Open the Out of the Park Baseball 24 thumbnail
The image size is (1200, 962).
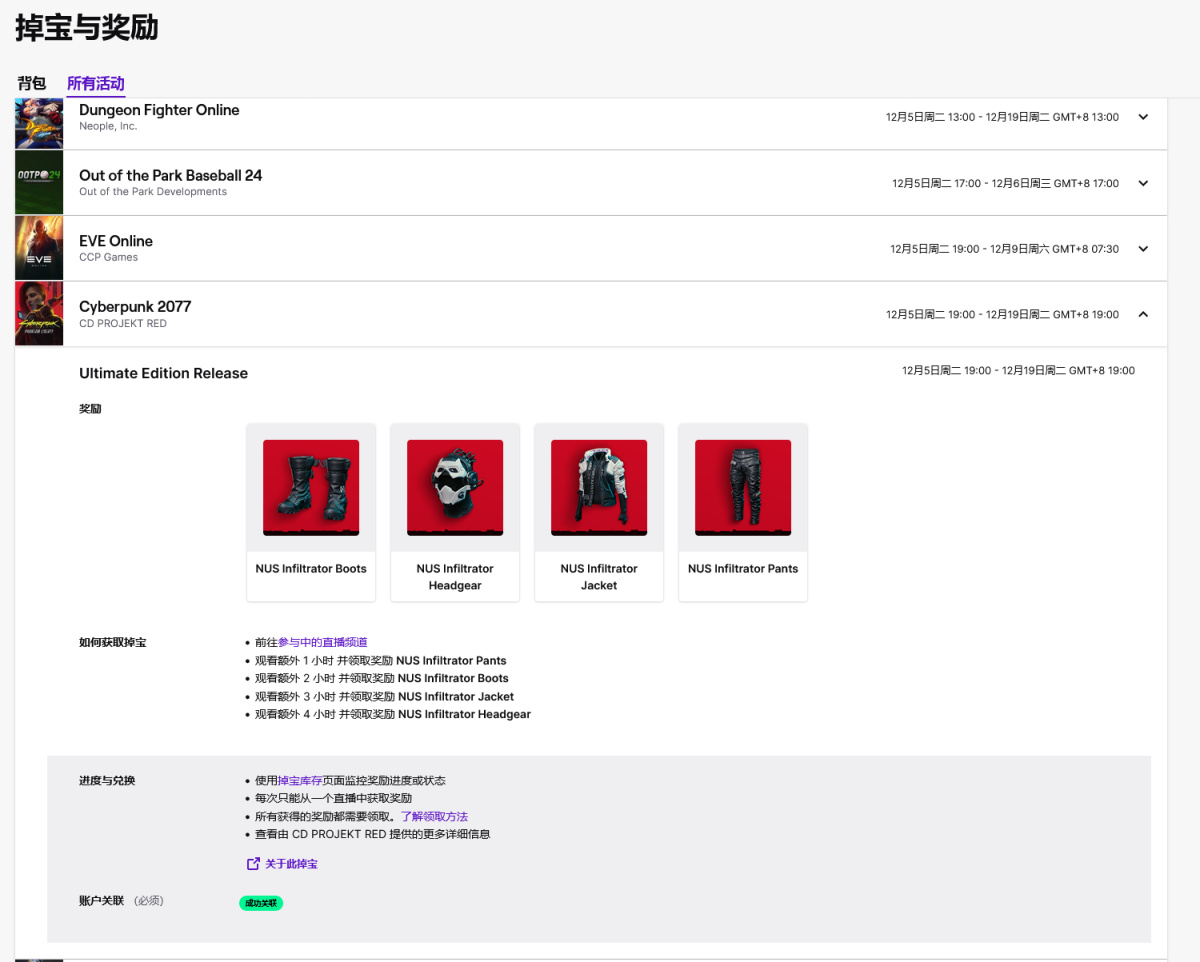click(39, 183)
